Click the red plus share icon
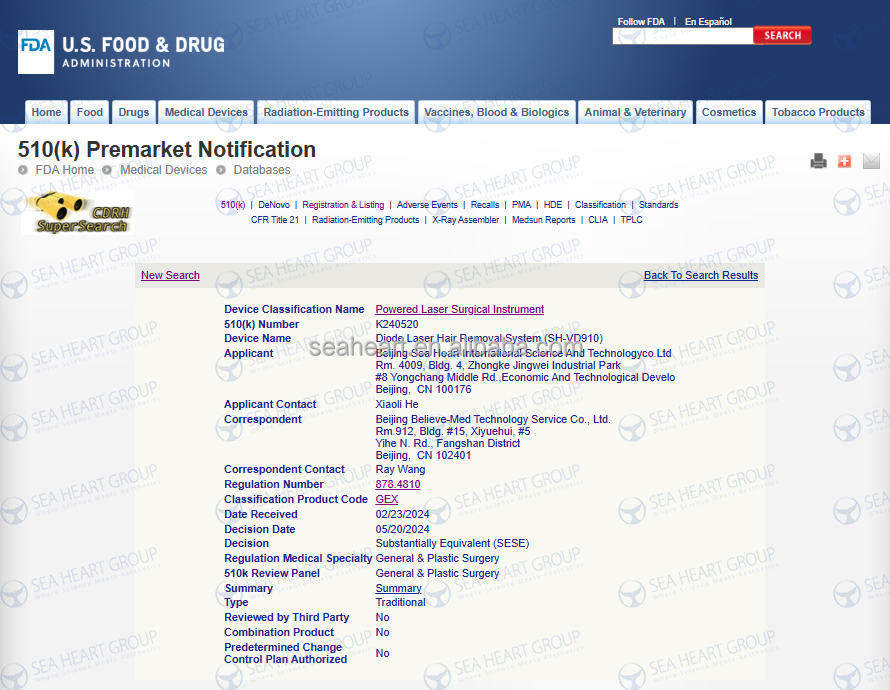This screenshot has width=890, height=690. click(844, 161)
